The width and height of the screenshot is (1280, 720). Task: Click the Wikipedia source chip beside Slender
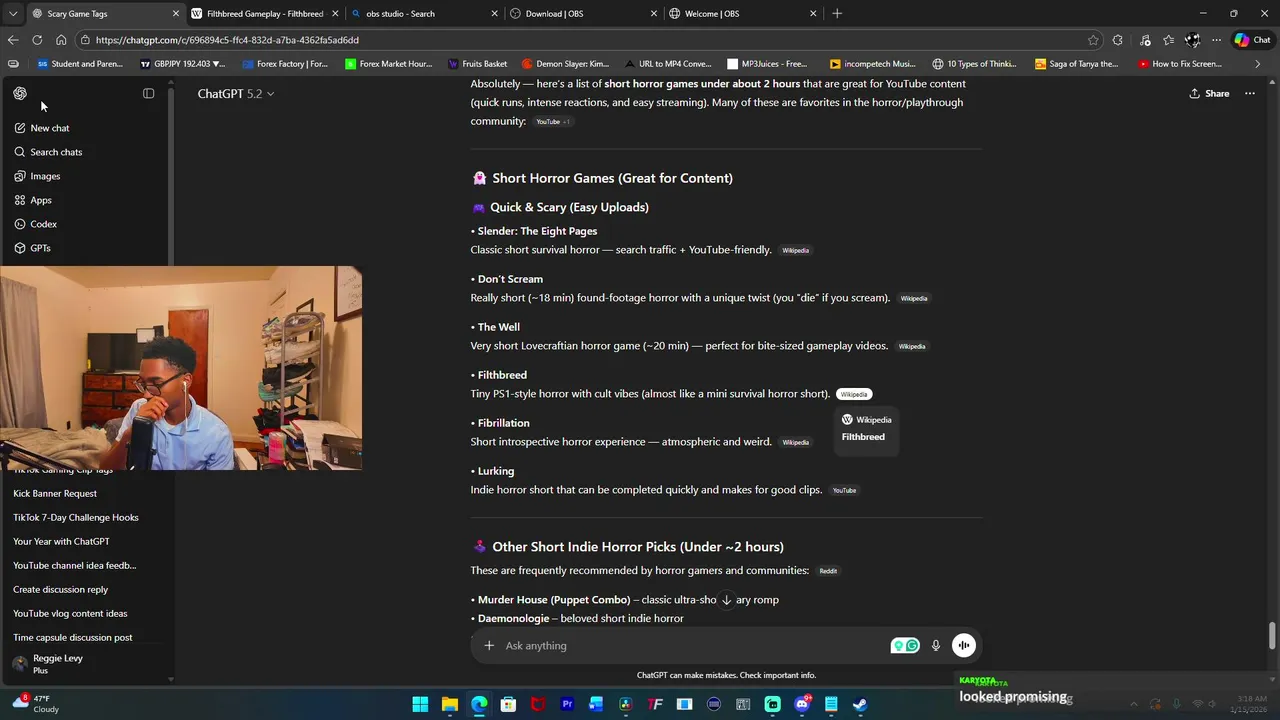795,250
